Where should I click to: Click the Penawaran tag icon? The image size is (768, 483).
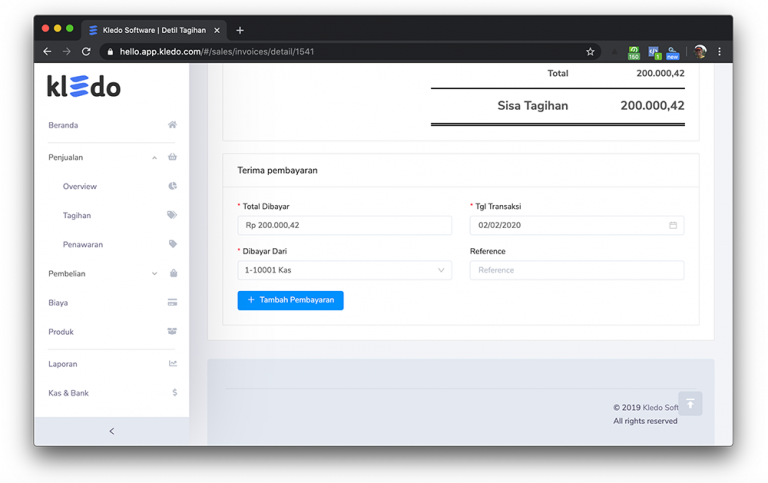coord(172,243)
